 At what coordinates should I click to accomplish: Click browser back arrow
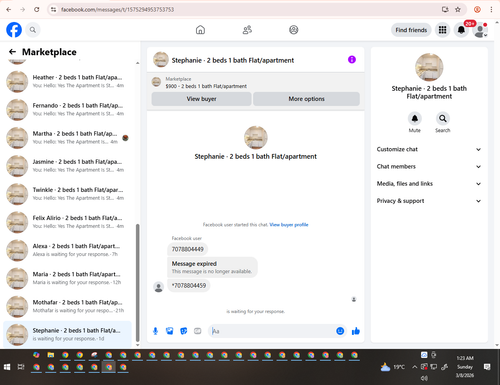(x=9, y=10)
